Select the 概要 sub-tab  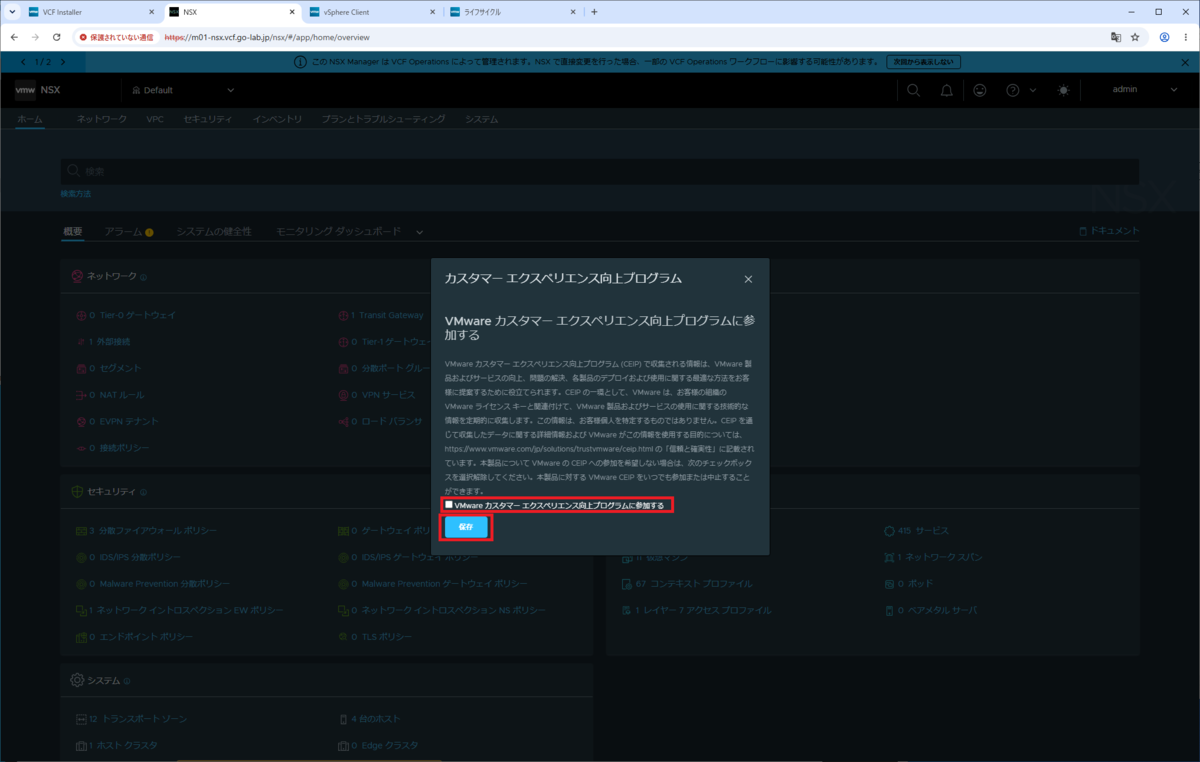[73, 231]
